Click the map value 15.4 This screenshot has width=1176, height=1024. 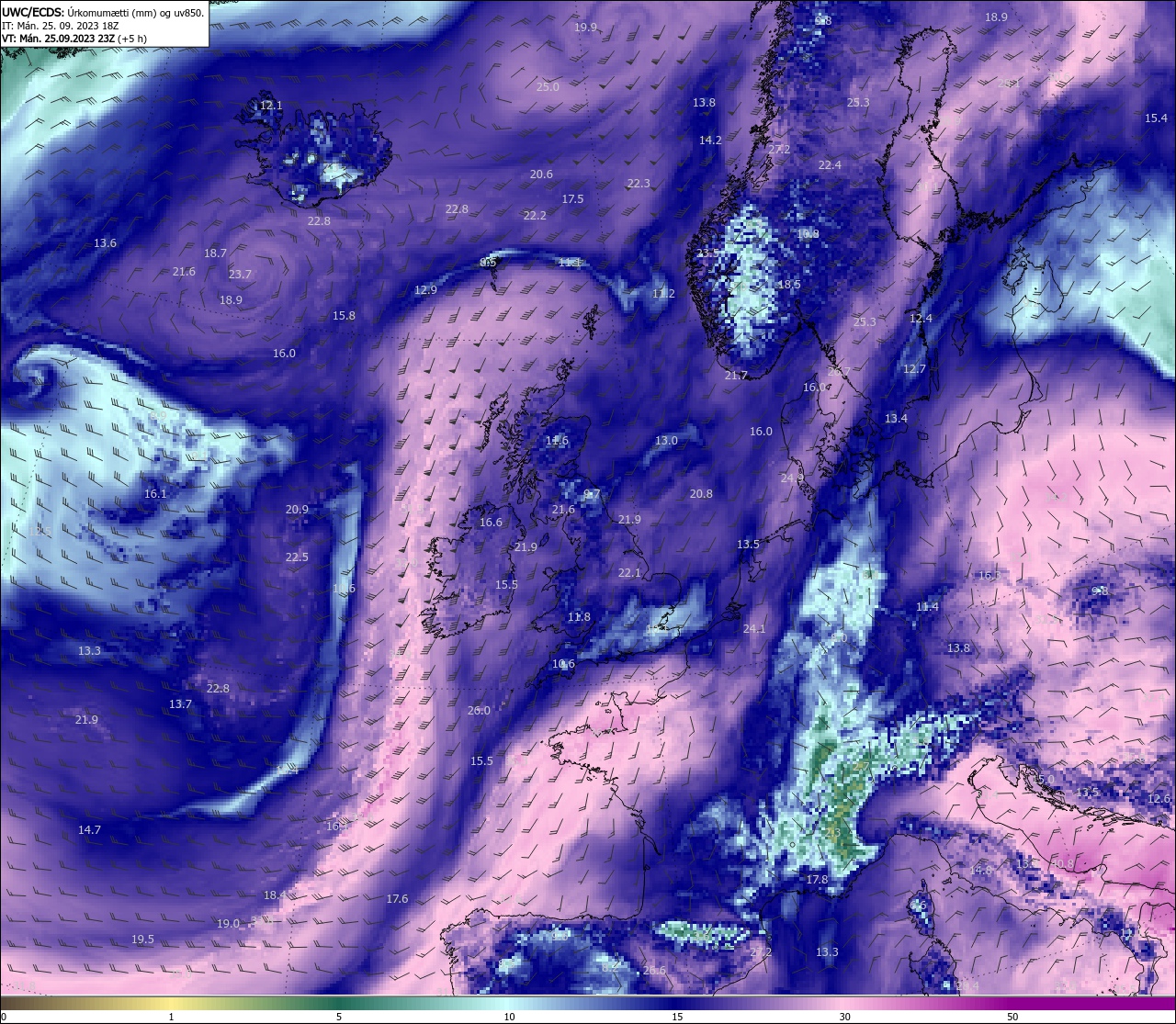point(1156,118)
